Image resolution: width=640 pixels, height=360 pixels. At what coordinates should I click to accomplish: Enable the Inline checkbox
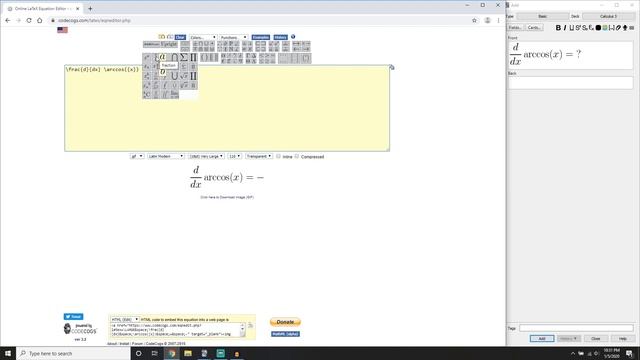[x=278, y=156]
